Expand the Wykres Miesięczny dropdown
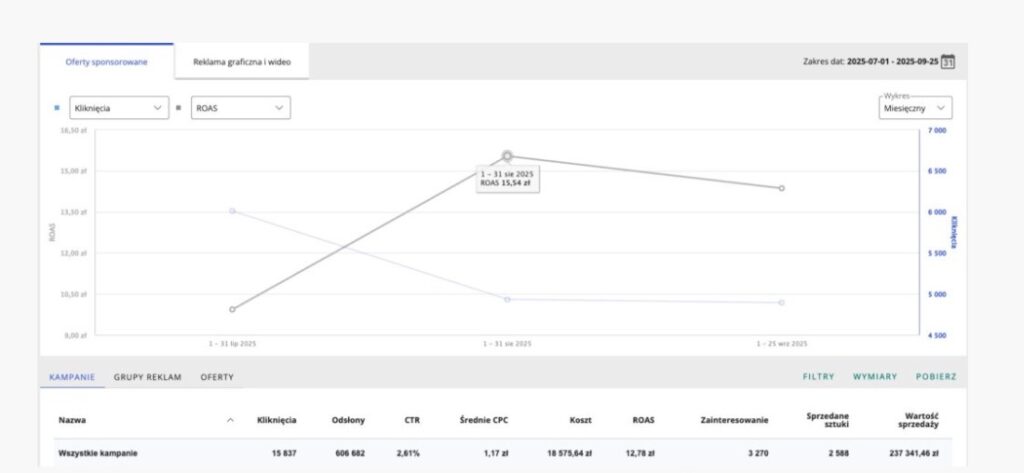Screen dimensions: 1024x473 [x=915, y=108]
